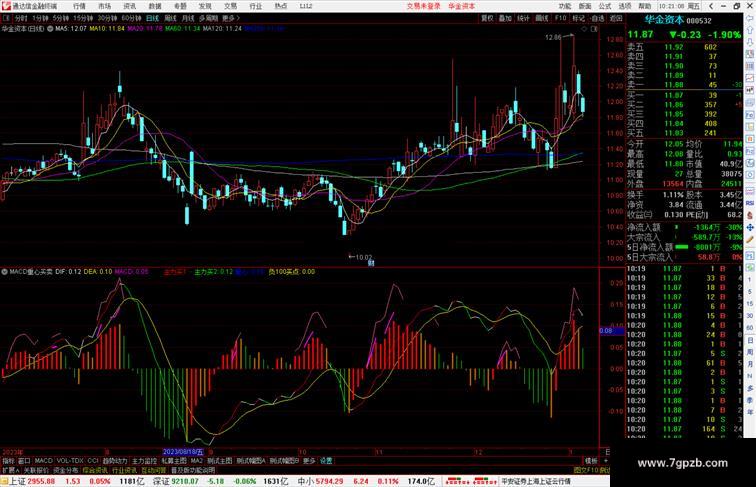Click the 交易未登录 login link

(x=424, y=6)
